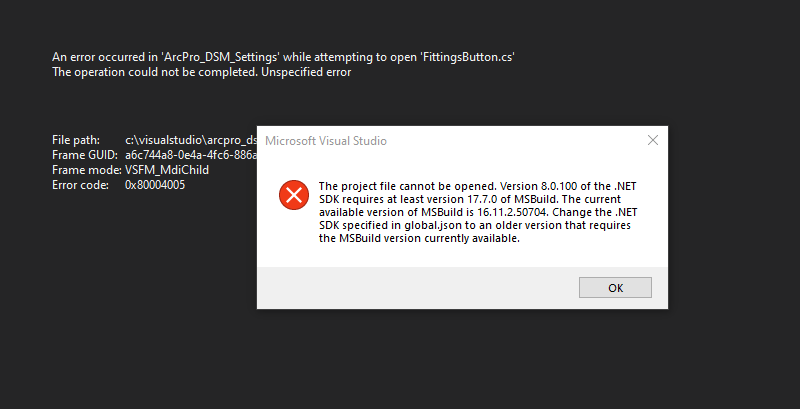
Task: Click the 'File path:' label
Action: pos(76,140)
